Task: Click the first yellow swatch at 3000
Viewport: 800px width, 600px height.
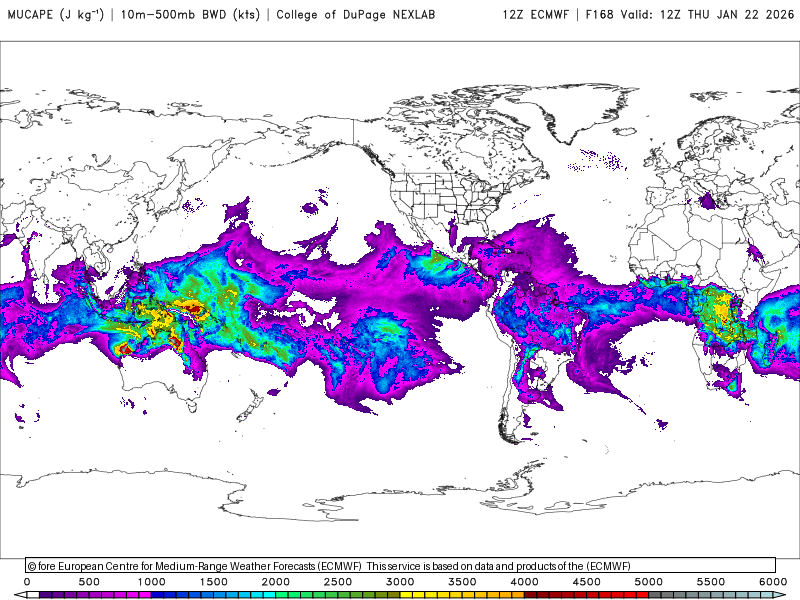Action: click(x=407, y=595)
